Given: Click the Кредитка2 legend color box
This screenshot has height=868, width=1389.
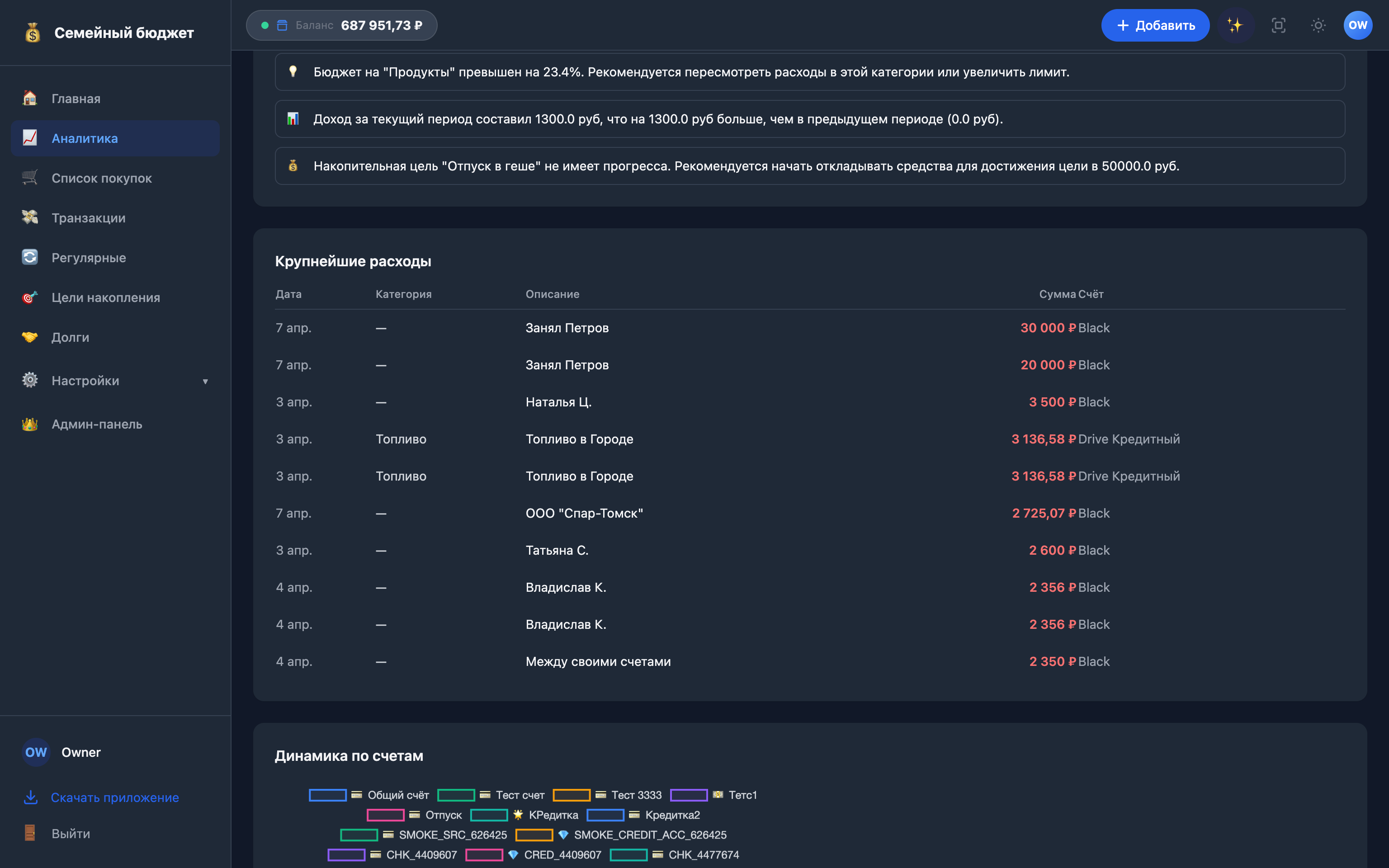Looking at the screenshot, I should [x=605, y=815].
